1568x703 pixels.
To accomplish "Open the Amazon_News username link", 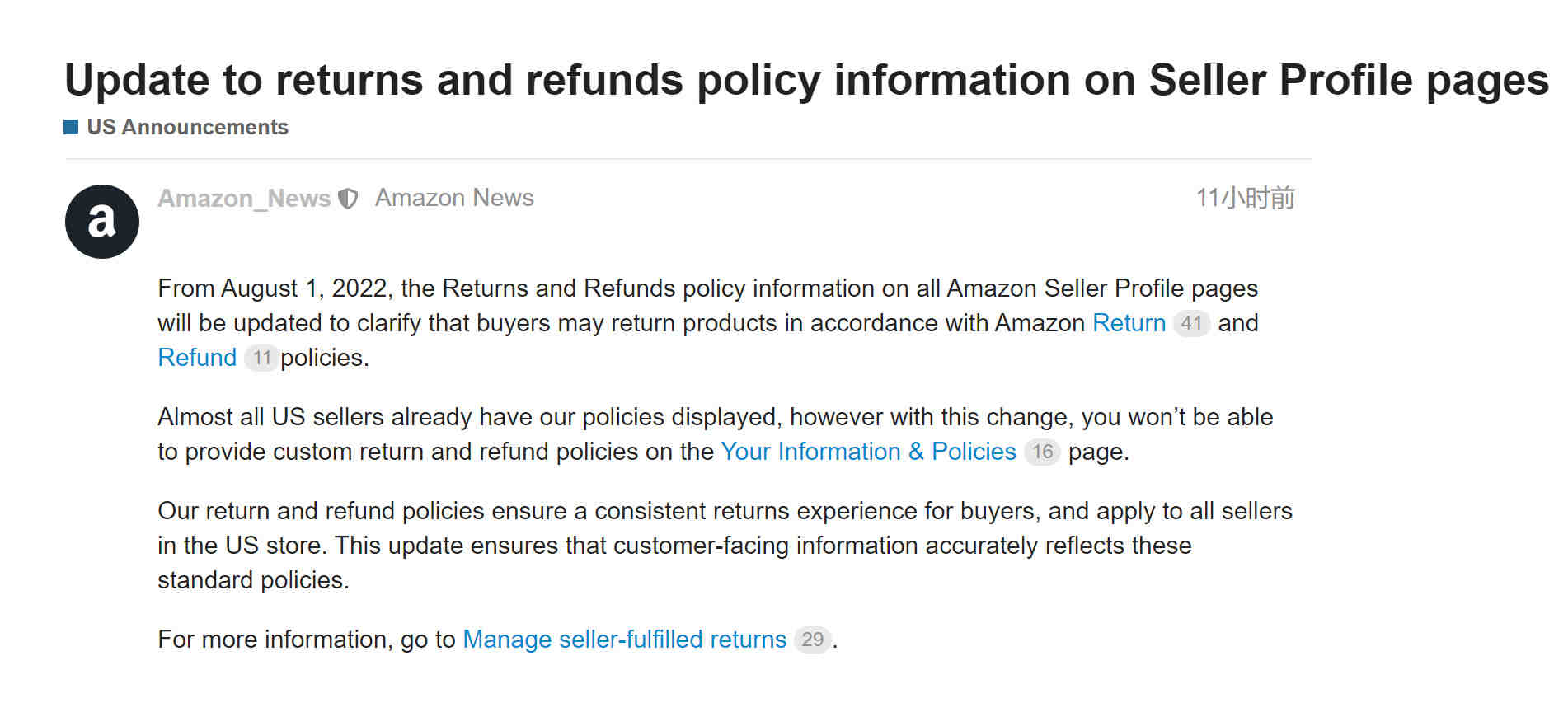I will point(244,199).
